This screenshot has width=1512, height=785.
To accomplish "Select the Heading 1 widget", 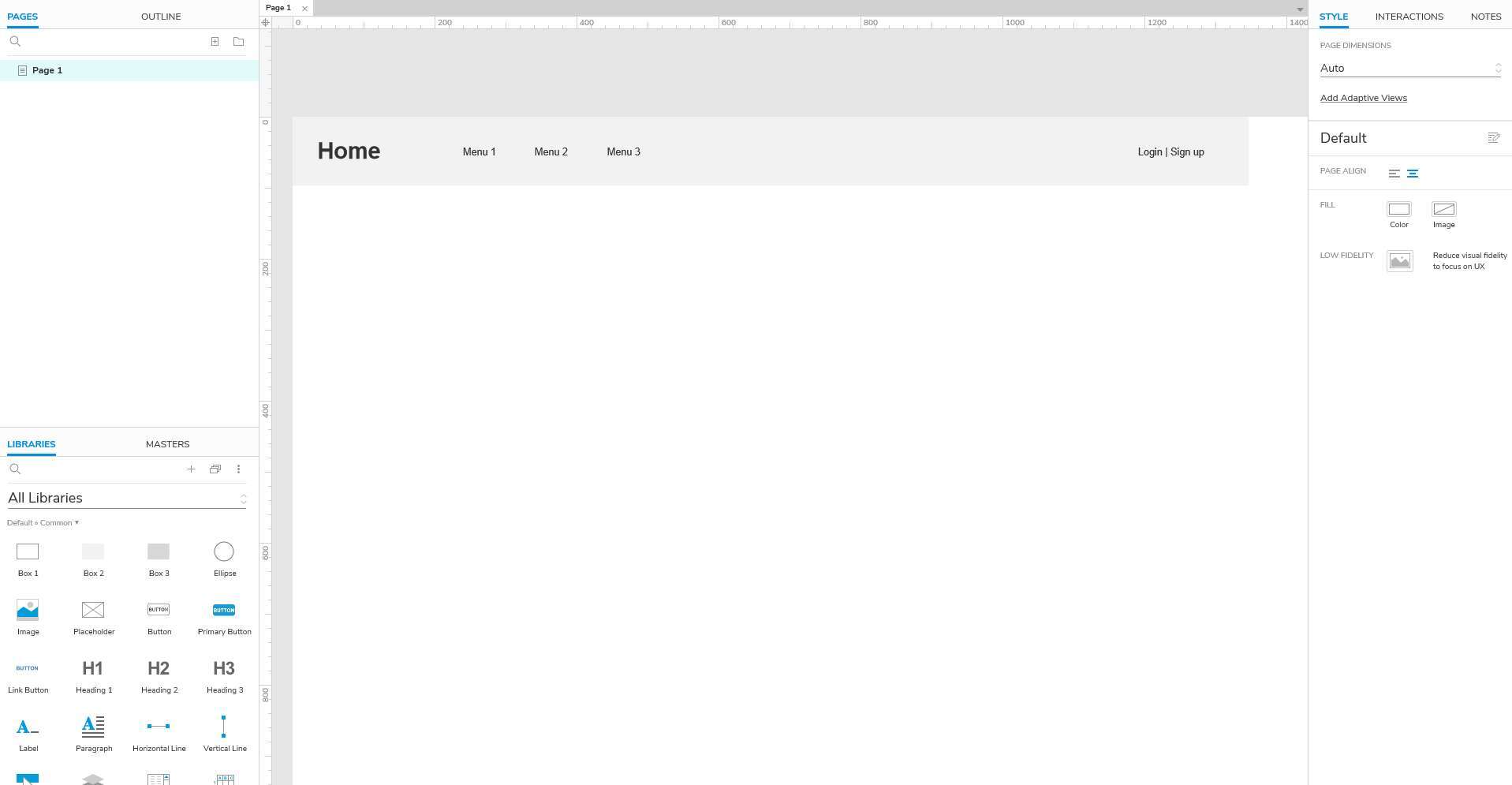I will click(93, 677).
